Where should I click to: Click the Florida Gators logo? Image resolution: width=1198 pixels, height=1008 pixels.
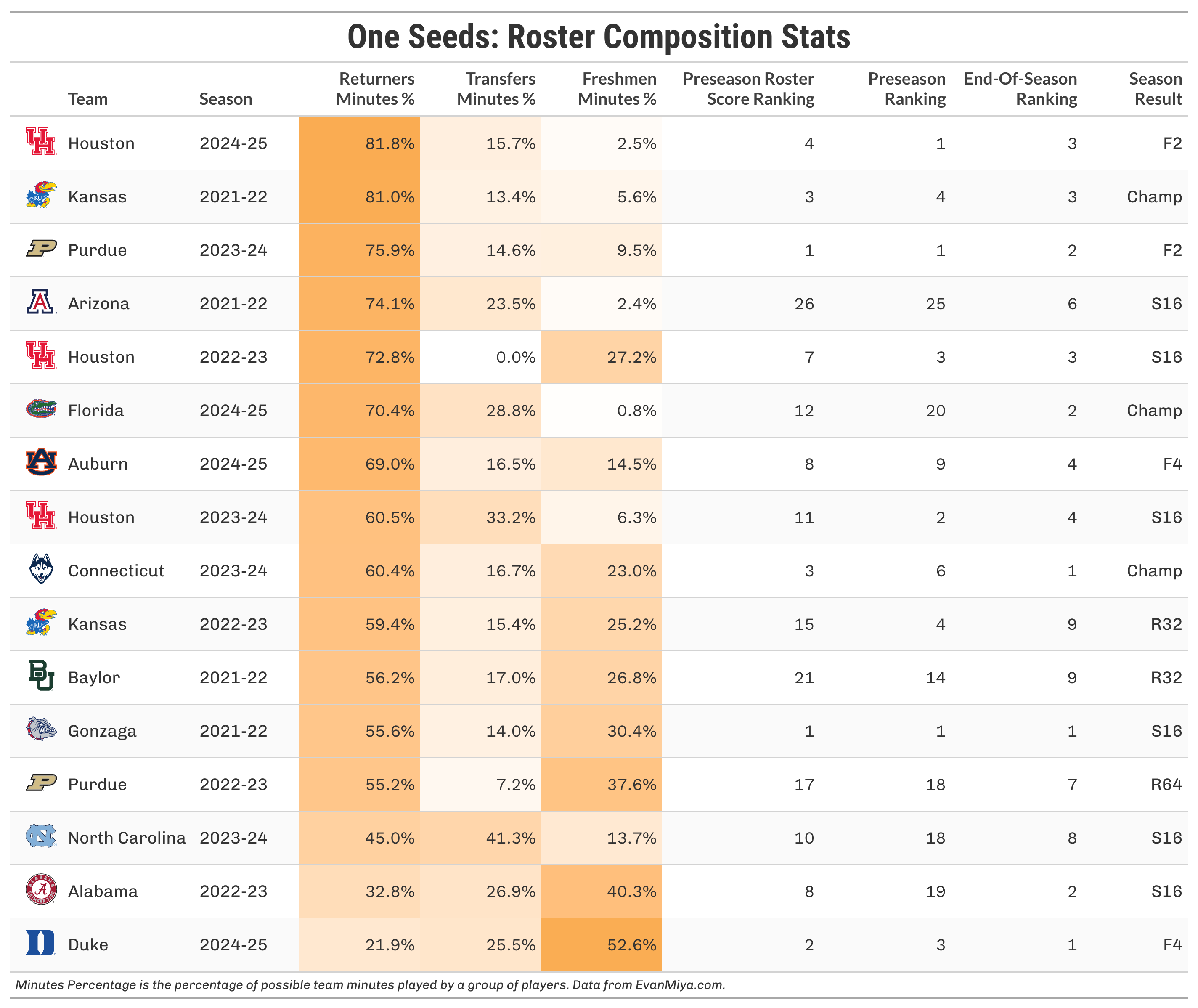(41, 409)
